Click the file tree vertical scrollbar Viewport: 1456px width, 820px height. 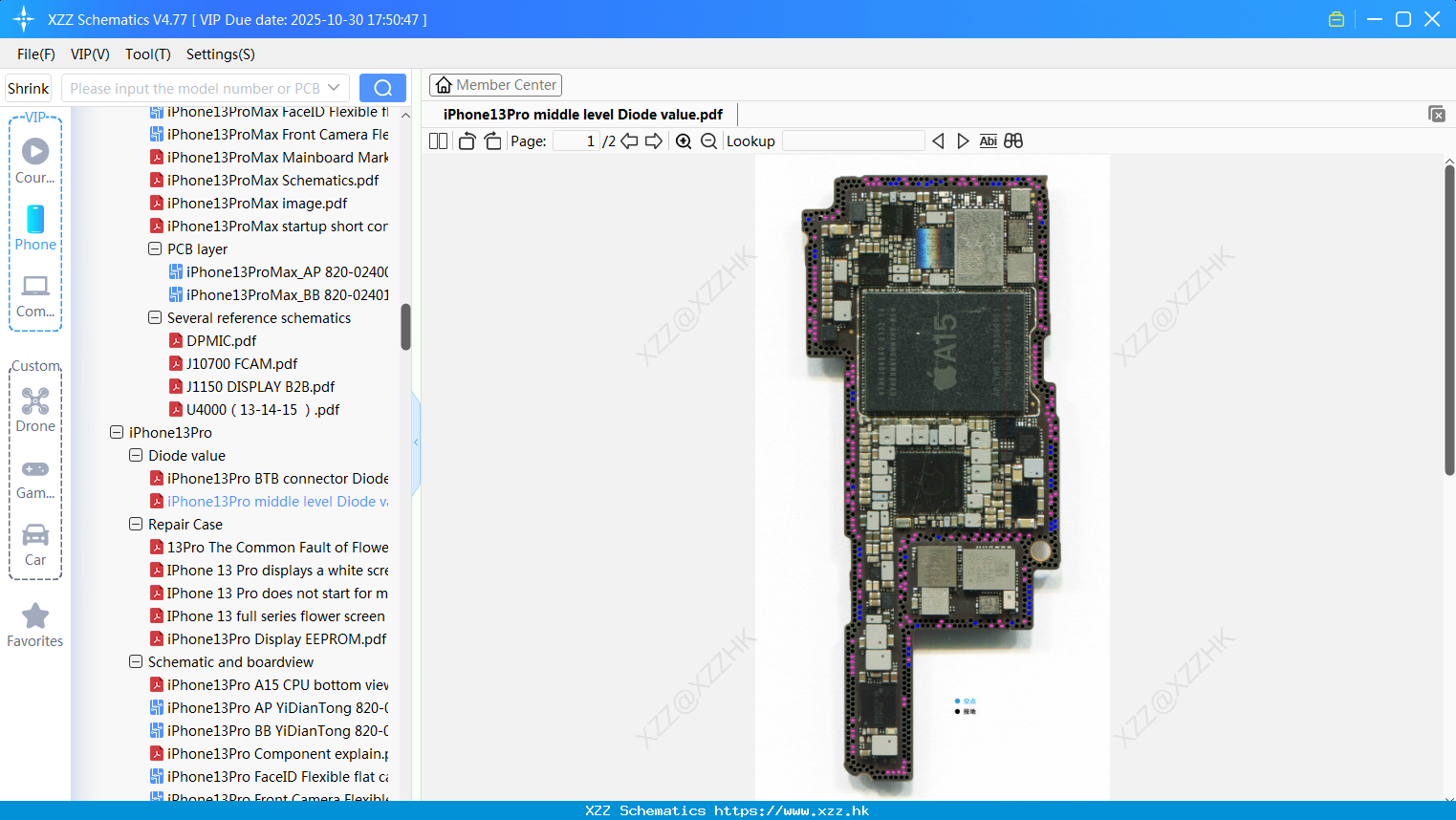point(405,327)
